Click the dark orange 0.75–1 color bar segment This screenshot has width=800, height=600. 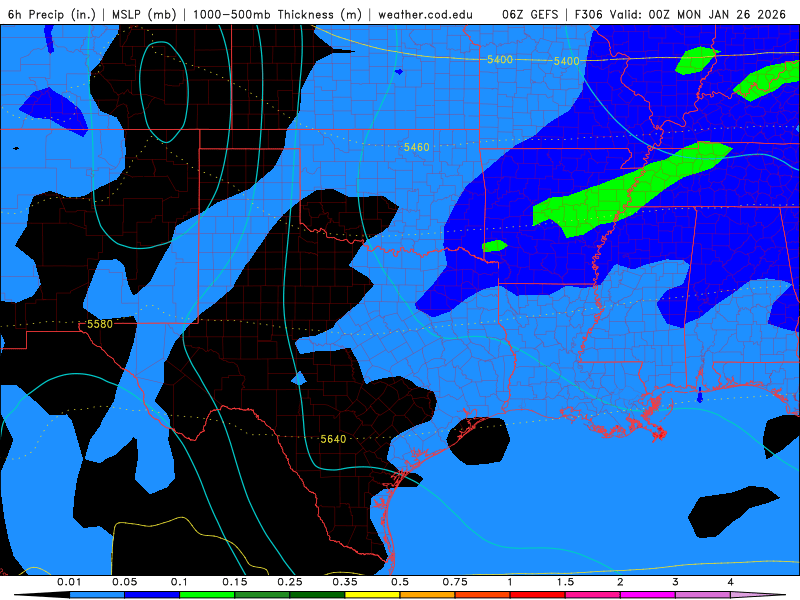tap(483, 595)
